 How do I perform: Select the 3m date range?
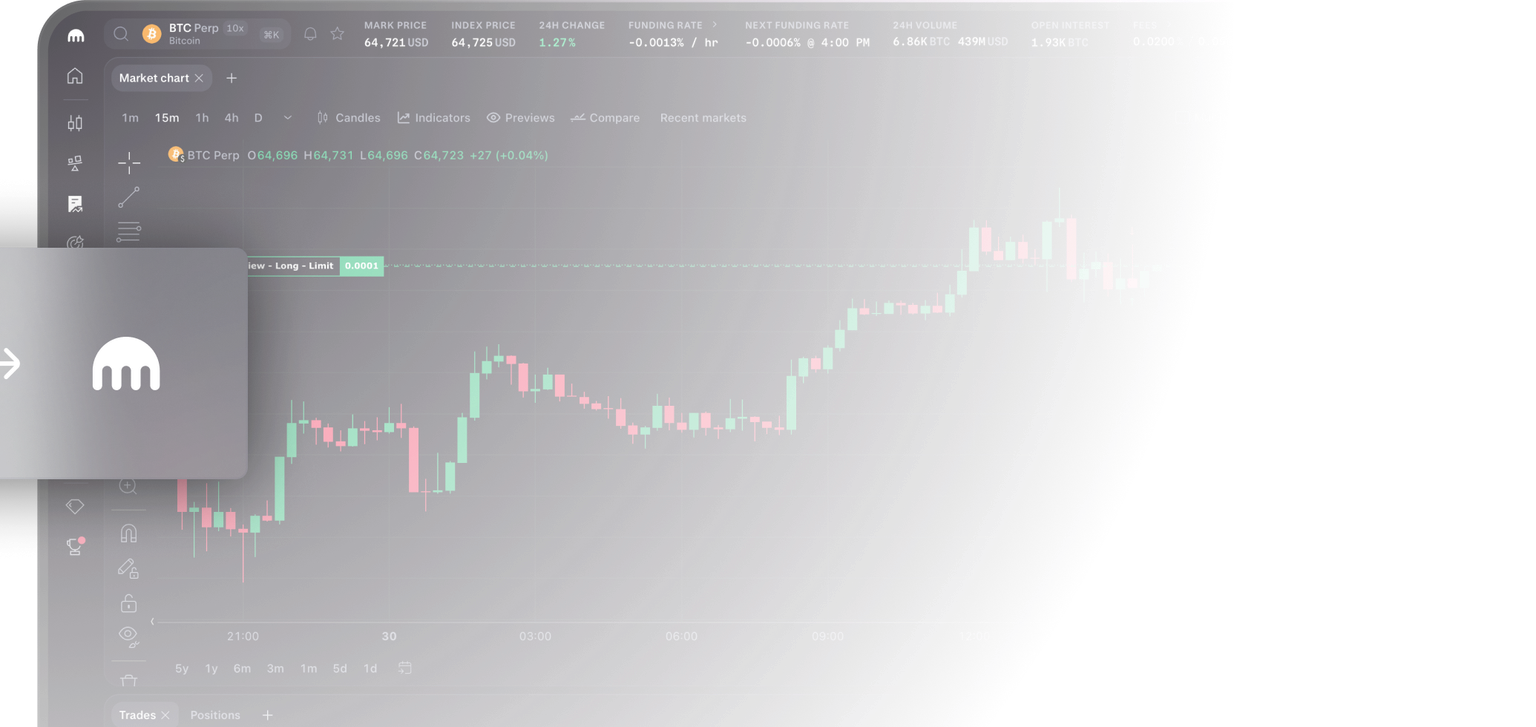tap(275, 668)
